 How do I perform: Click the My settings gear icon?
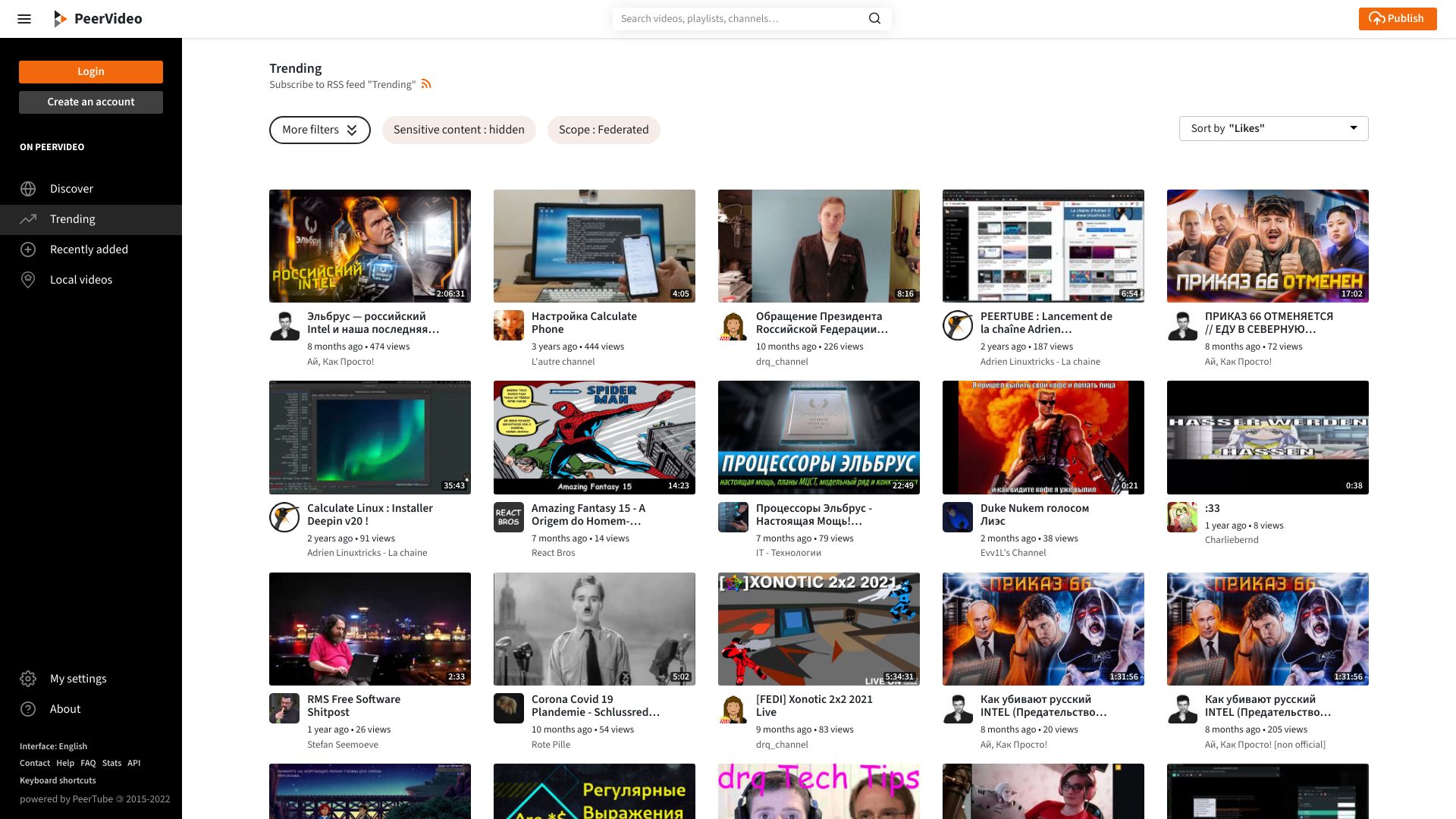point(28,679)
